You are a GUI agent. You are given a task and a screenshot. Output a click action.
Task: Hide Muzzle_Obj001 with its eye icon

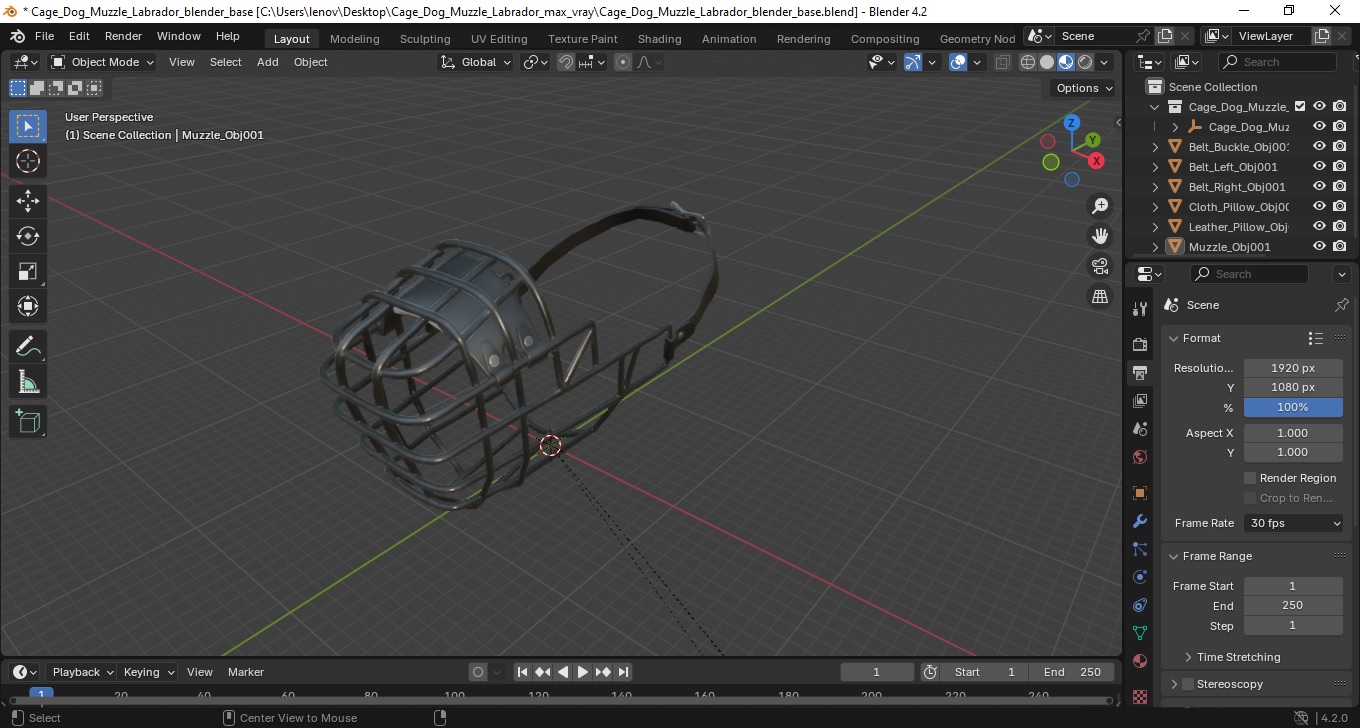coord(1319,246)
